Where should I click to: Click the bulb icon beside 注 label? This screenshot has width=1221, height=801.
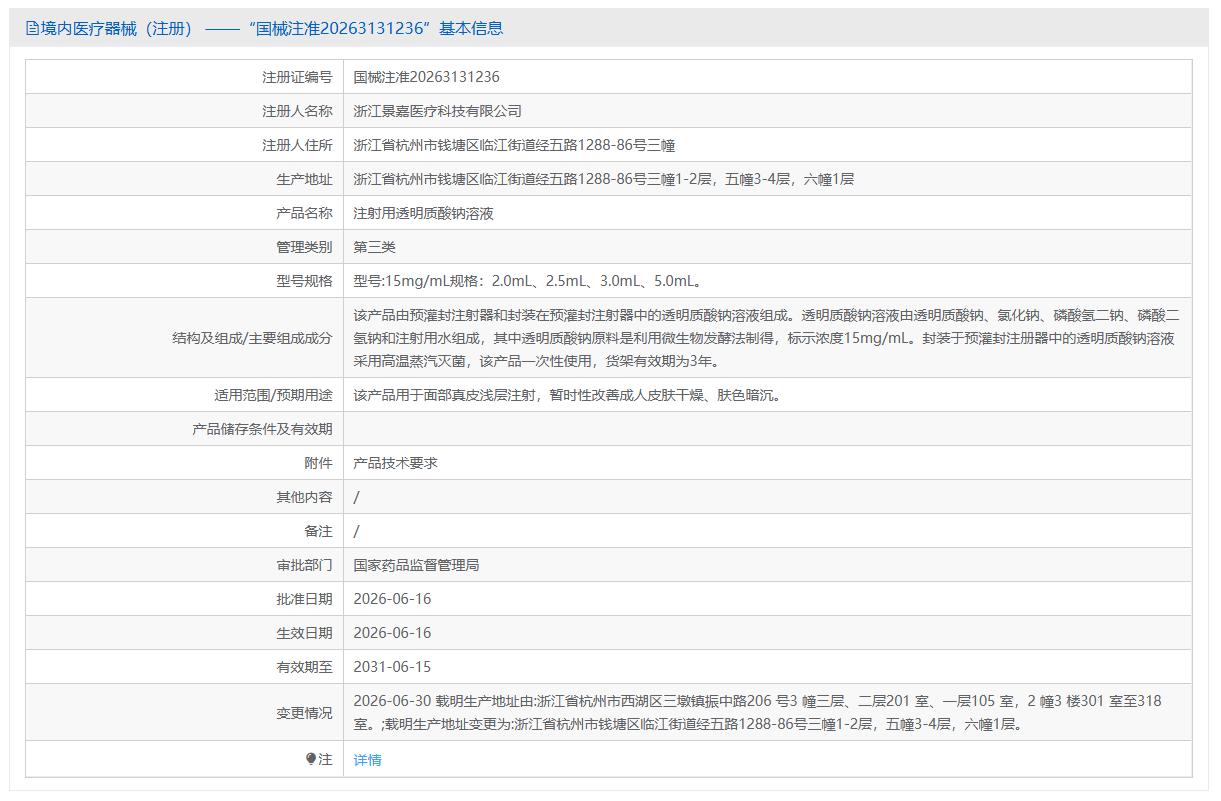click(311, 760)
